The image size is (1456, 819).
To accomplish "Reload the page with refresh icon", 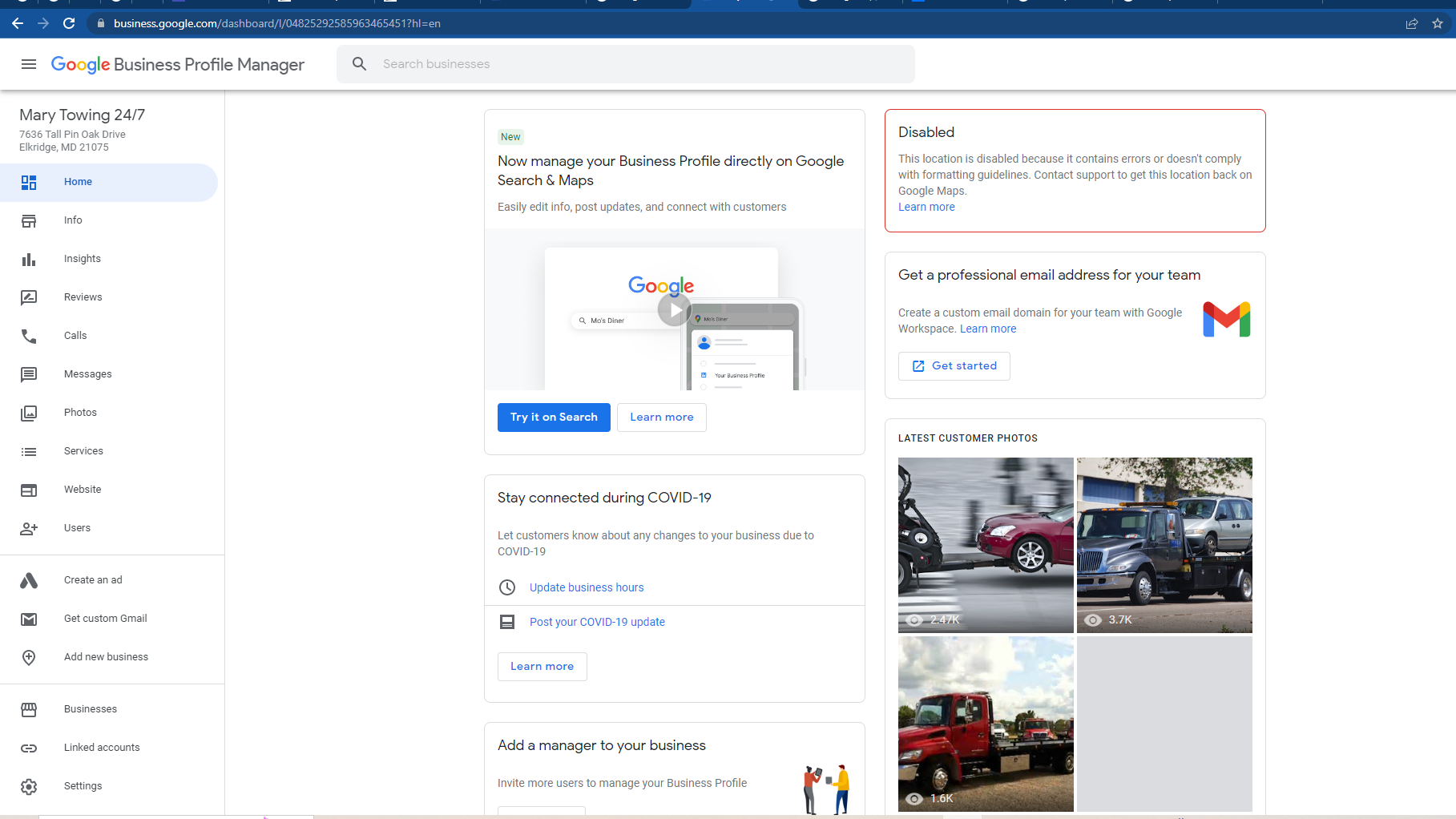I will point(69,23).
